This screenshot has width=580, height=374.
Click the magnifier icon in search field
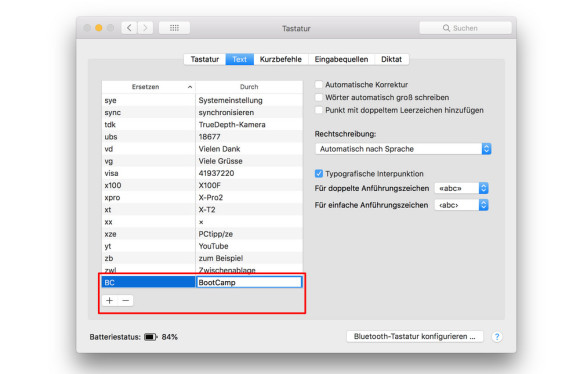pyautogui.click(x=446, y=28)
